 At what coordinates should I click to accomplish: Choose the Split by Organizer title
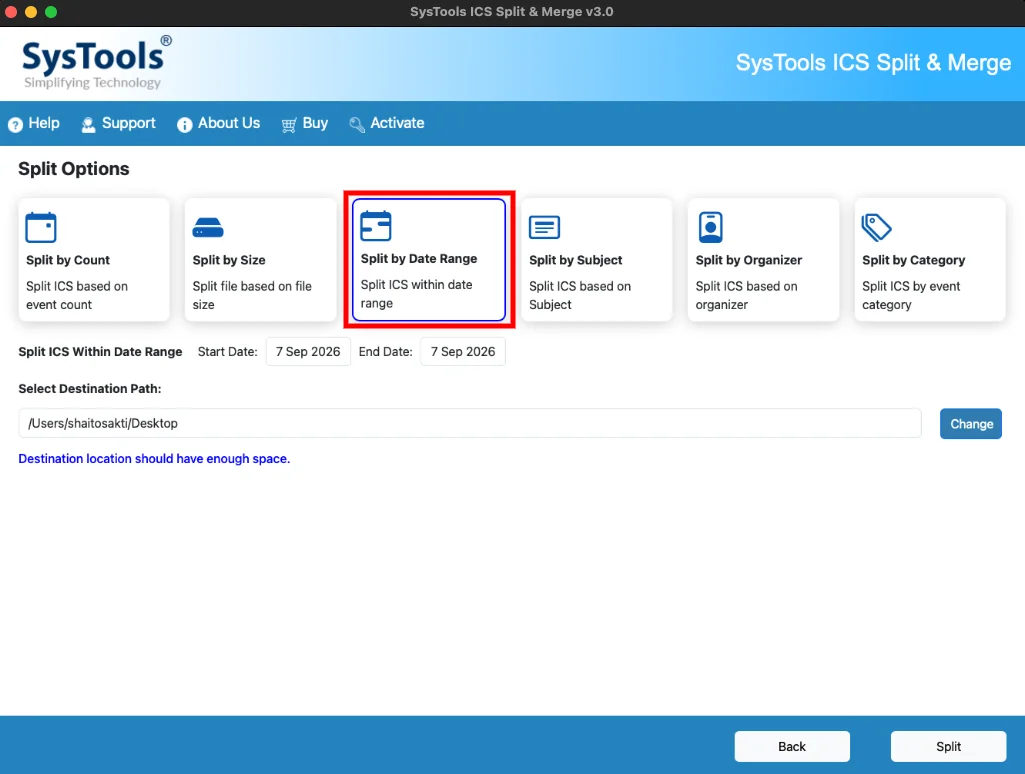pyautogui.click(x=748, y=260)
